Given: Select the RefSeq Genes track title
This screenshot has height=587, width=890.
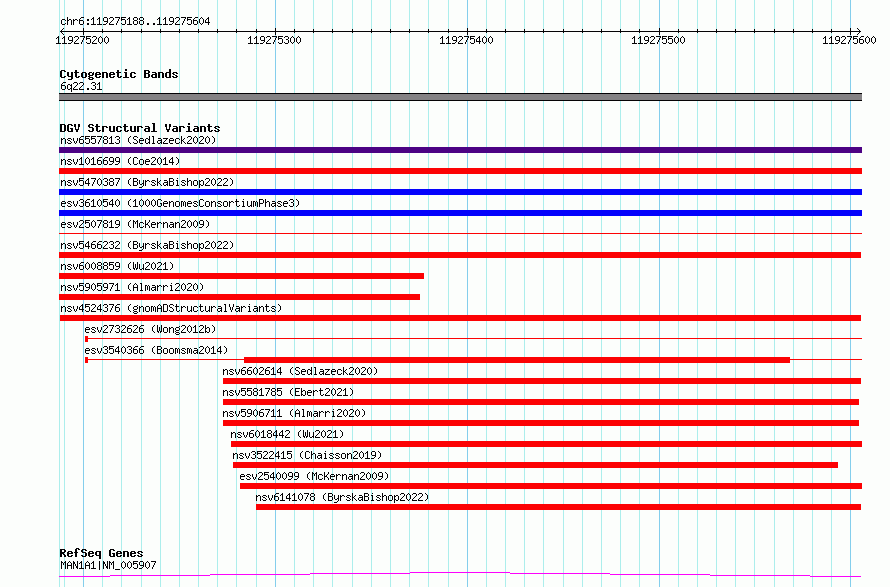Looking at the screenshot, I should pyautogui.click(x=102, y=553).
